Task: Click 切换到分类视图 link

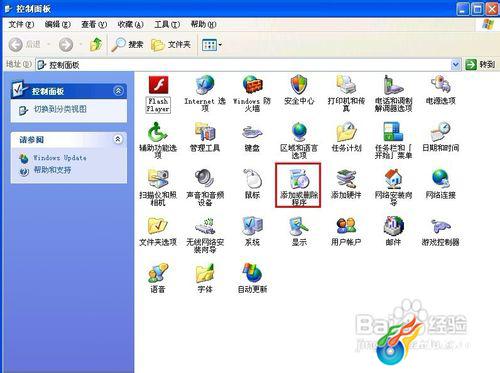Action: click(x=60, y=109)
